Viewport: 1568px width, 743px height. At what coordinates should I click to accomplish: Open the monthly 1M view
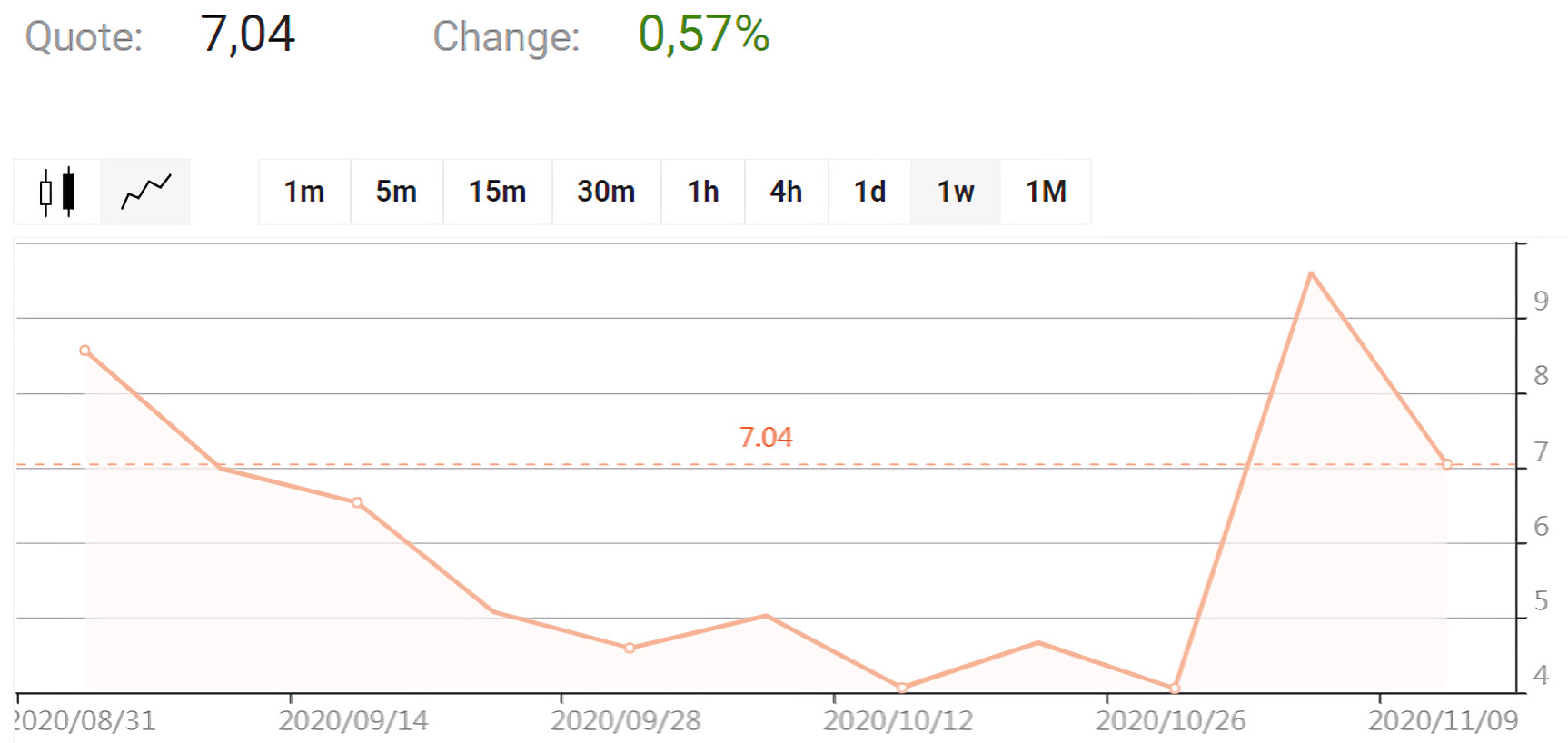point(1045,191)
